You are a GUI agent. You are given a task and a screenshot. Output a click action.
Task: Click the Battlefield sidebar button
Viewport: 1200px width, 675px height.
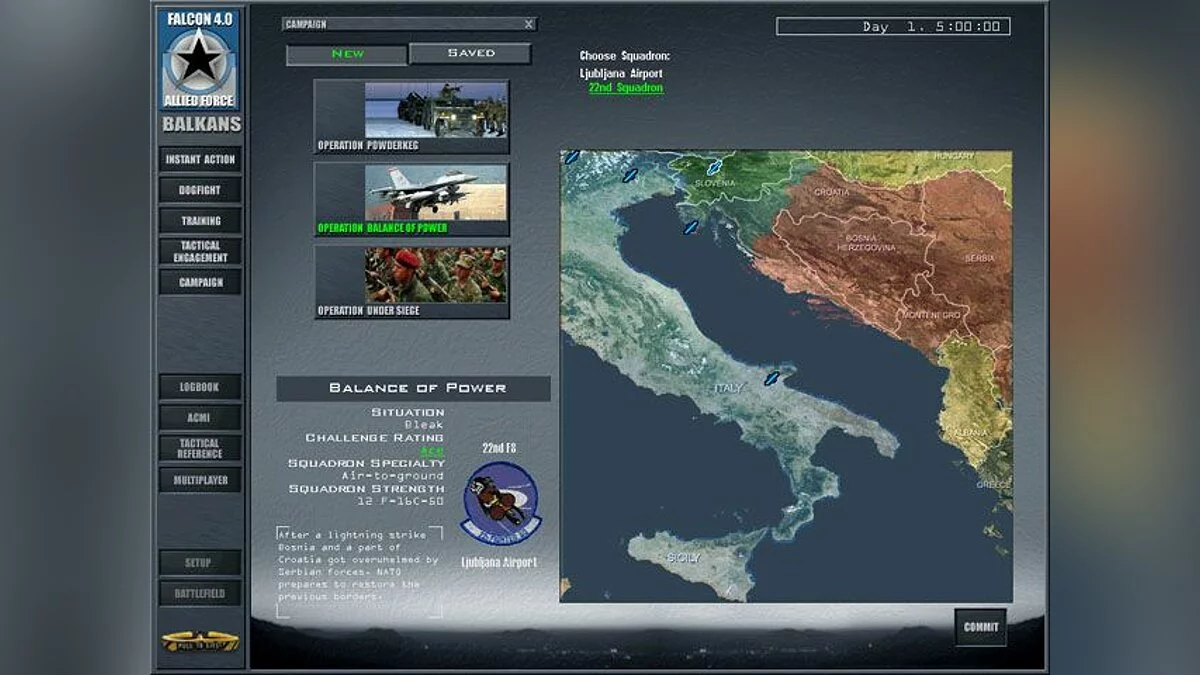(x=200, y=593)
